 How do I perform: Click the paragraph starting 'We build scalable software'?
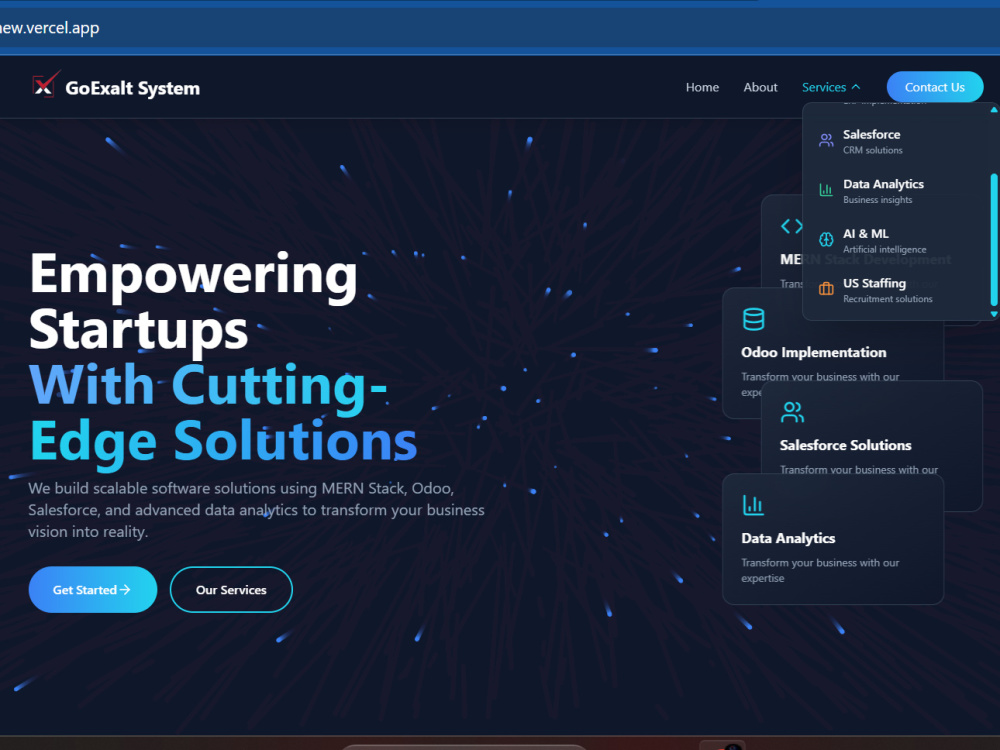click(256, 510)
